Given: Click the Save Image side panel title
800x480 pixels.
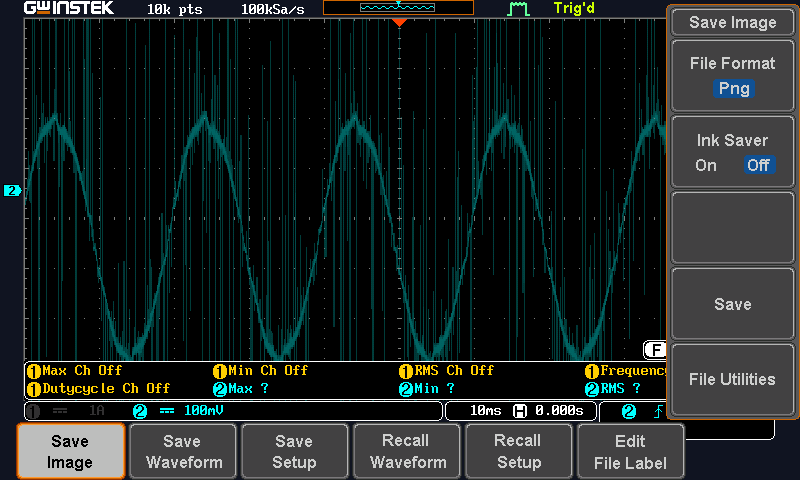Looking at the screenshot, I should point(733,22).
